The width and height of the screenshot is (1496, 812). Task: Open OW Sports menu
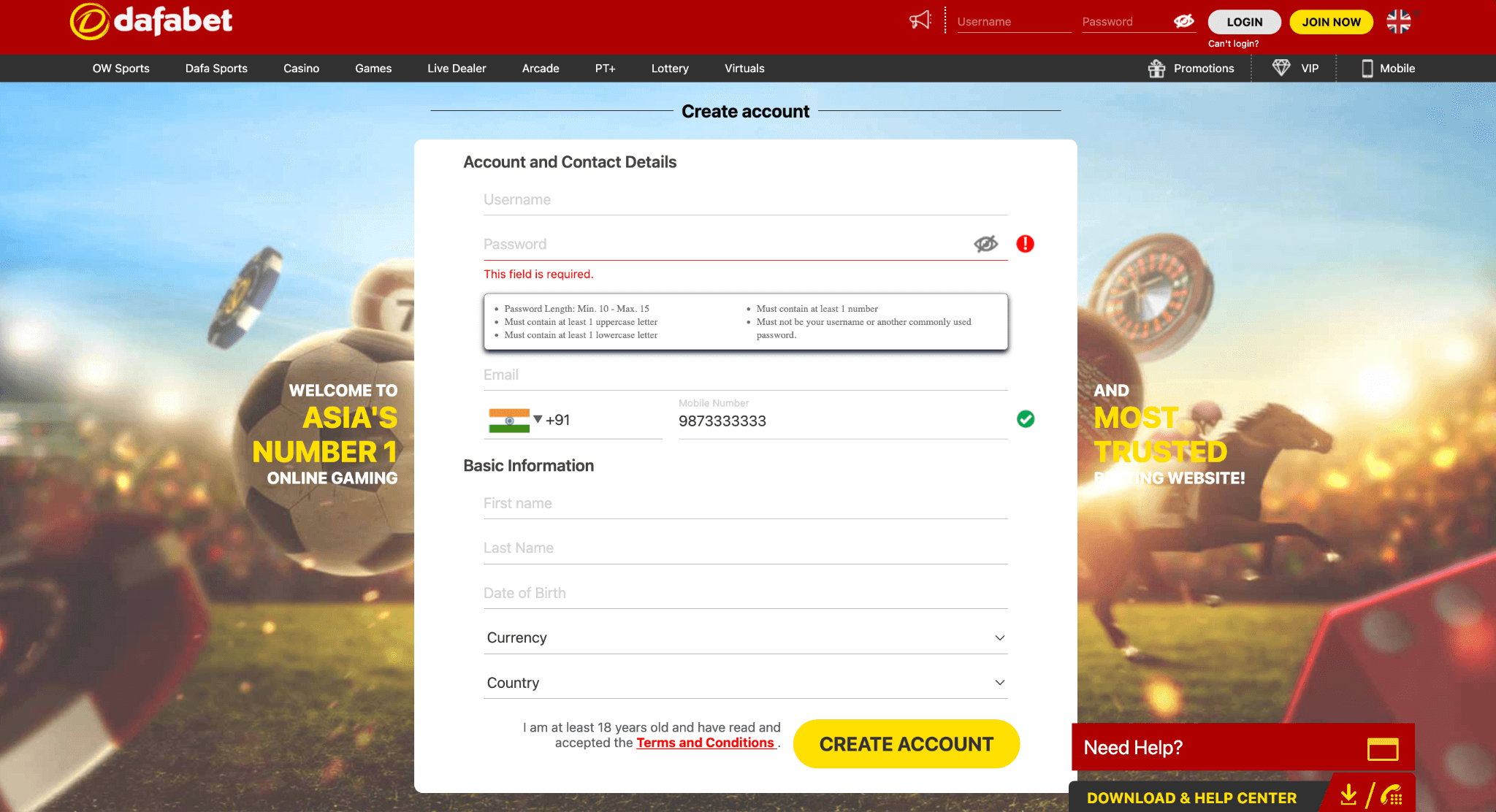coord(121,69)
